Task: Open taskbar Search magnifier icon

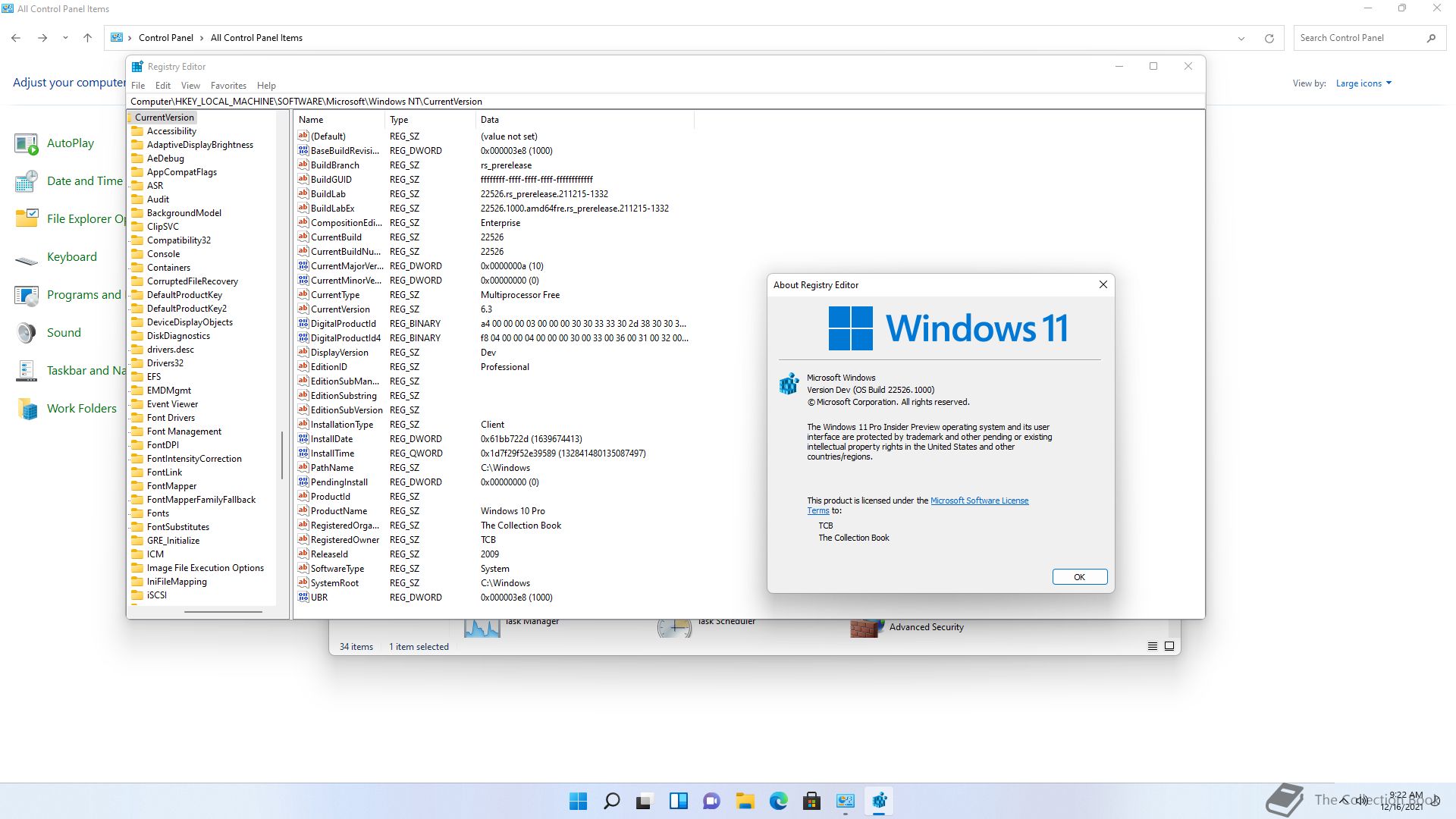Action: click(611, 801)
